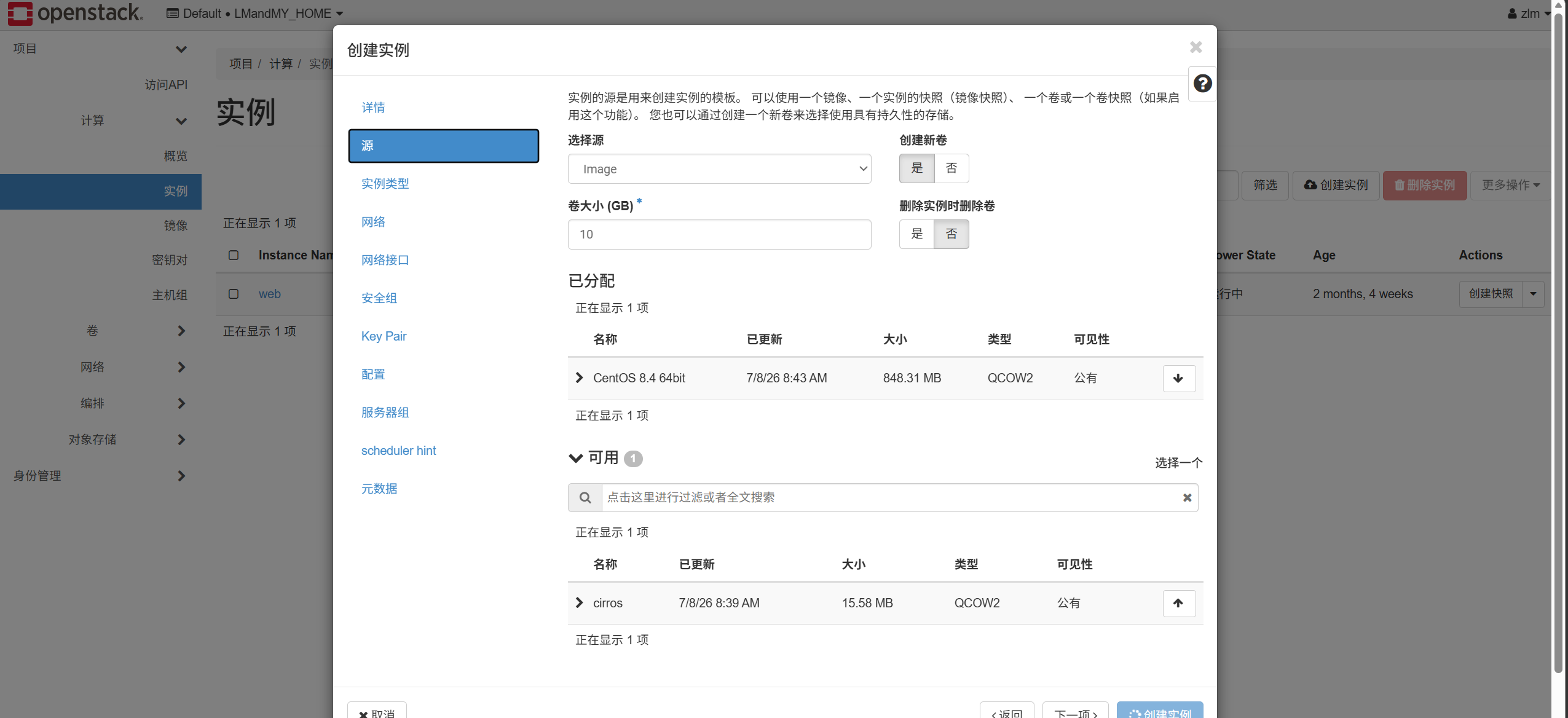Open the 更多操作 dropdown

[x=1510, y=186]
